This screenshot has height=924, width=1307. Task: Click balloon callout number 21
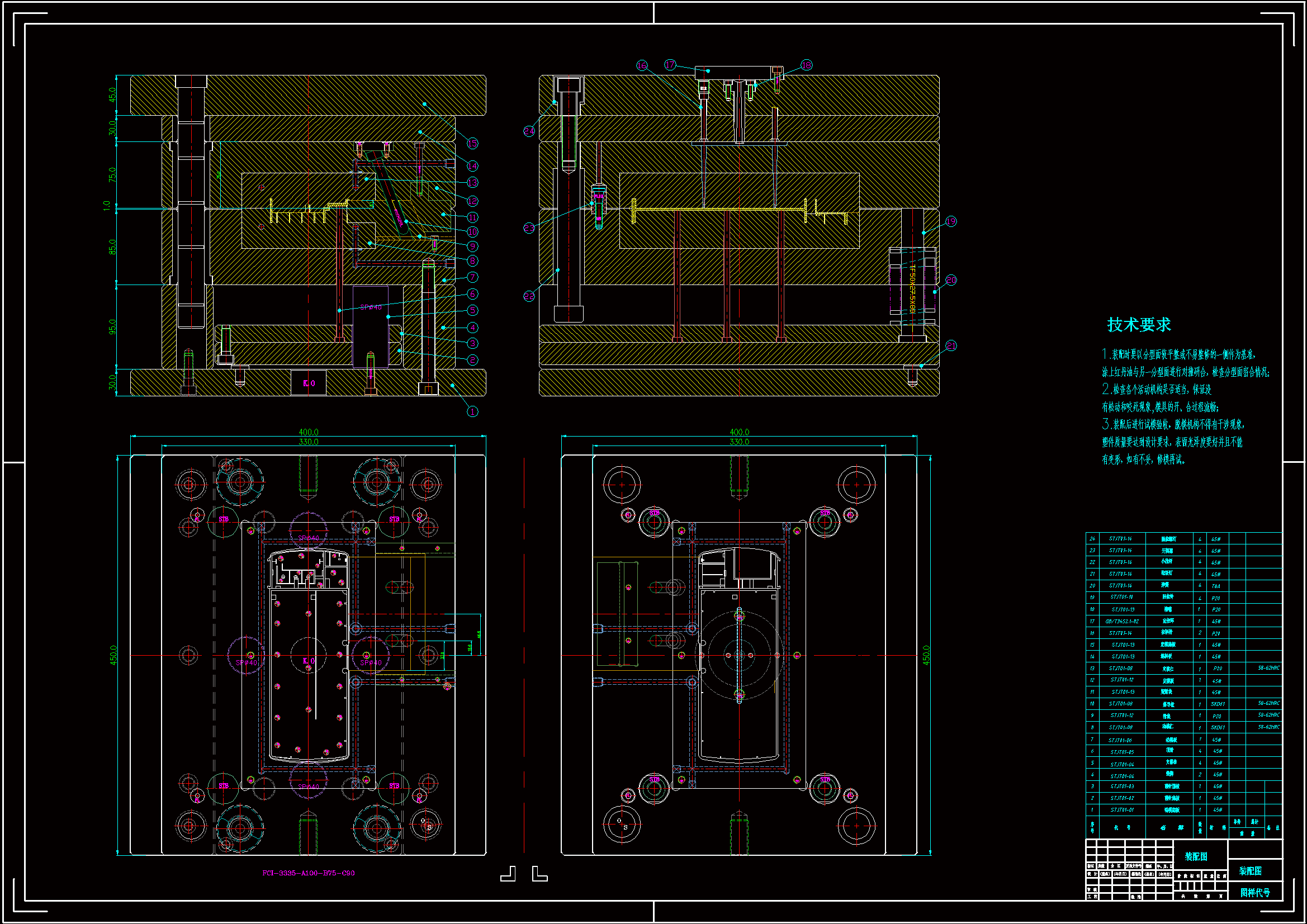pos(951,345)
